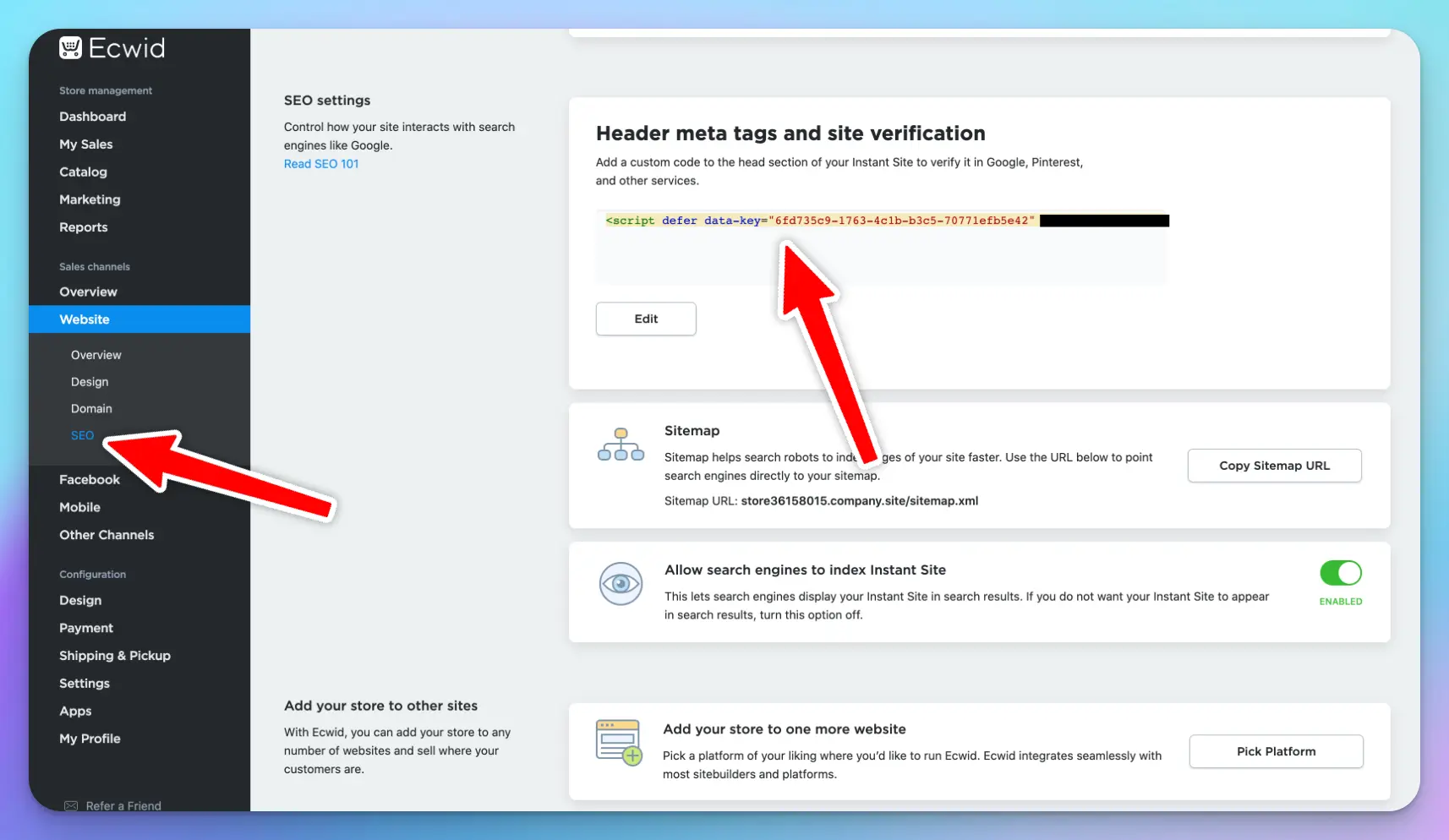Click the Edit button under the meta tag code

click(x=645, y=319)
